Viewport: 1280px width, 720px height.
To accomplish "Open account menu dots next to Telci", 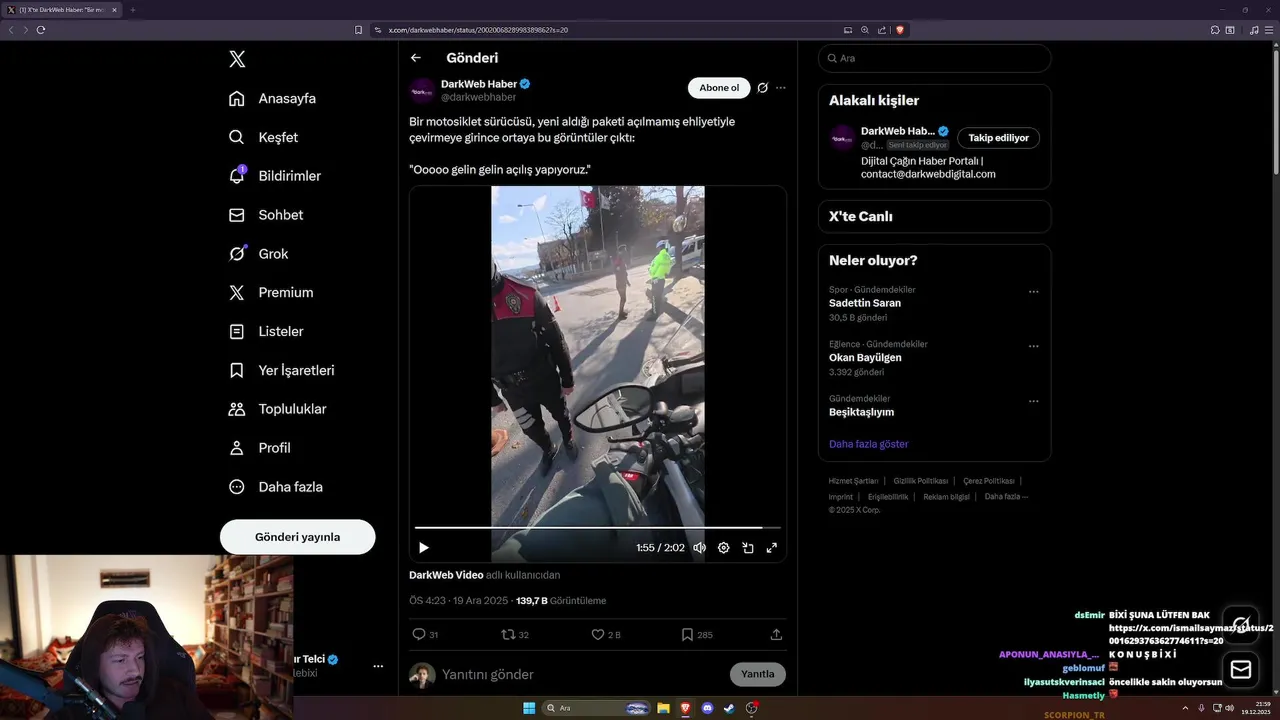I will click(378, 666).
